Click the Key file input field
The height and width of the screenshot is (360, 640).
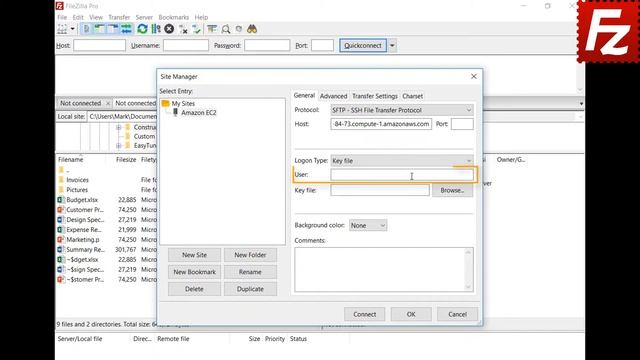(380, 190)
